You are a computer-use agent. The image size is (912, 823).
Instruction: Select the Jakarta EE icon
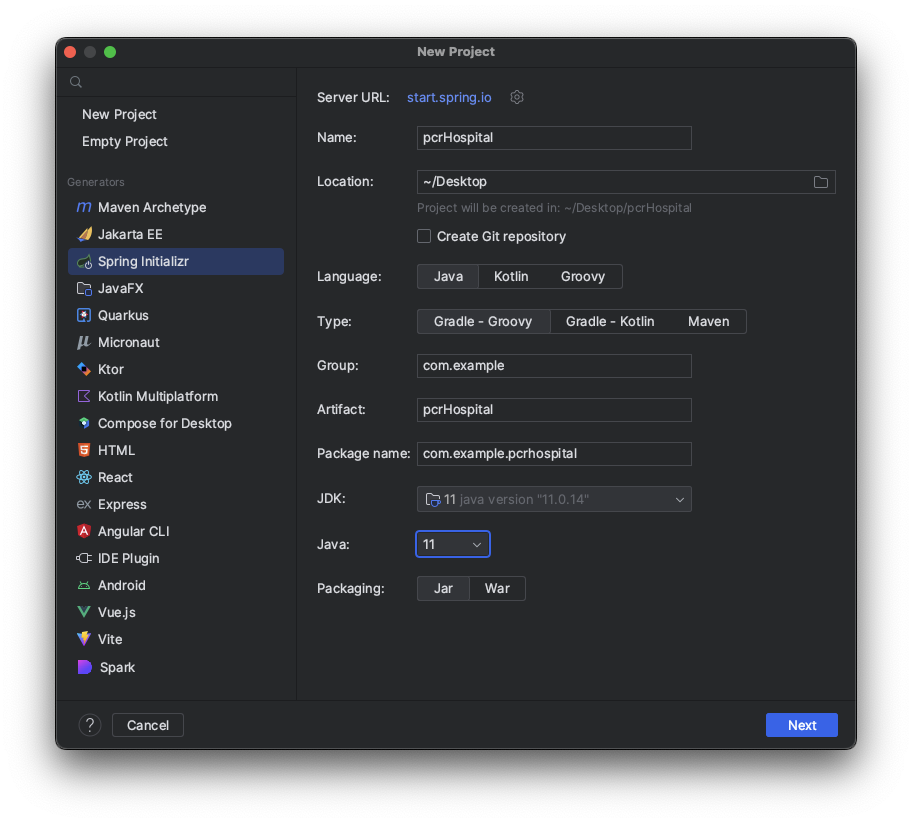coord(84,234)
